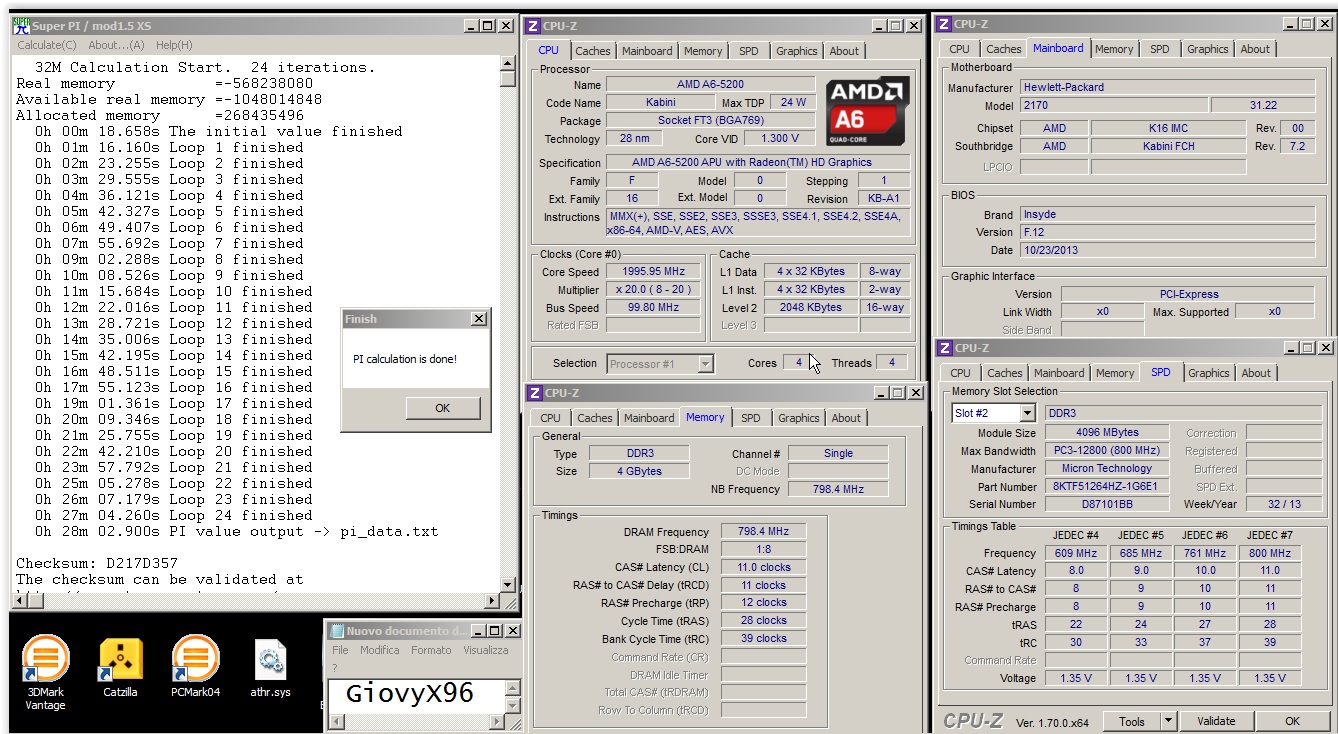The height and width of the screenshot is (734, 1338).
Task: Click the DRAM Frequency 798.4 MHz field
Action: [763, 532]
